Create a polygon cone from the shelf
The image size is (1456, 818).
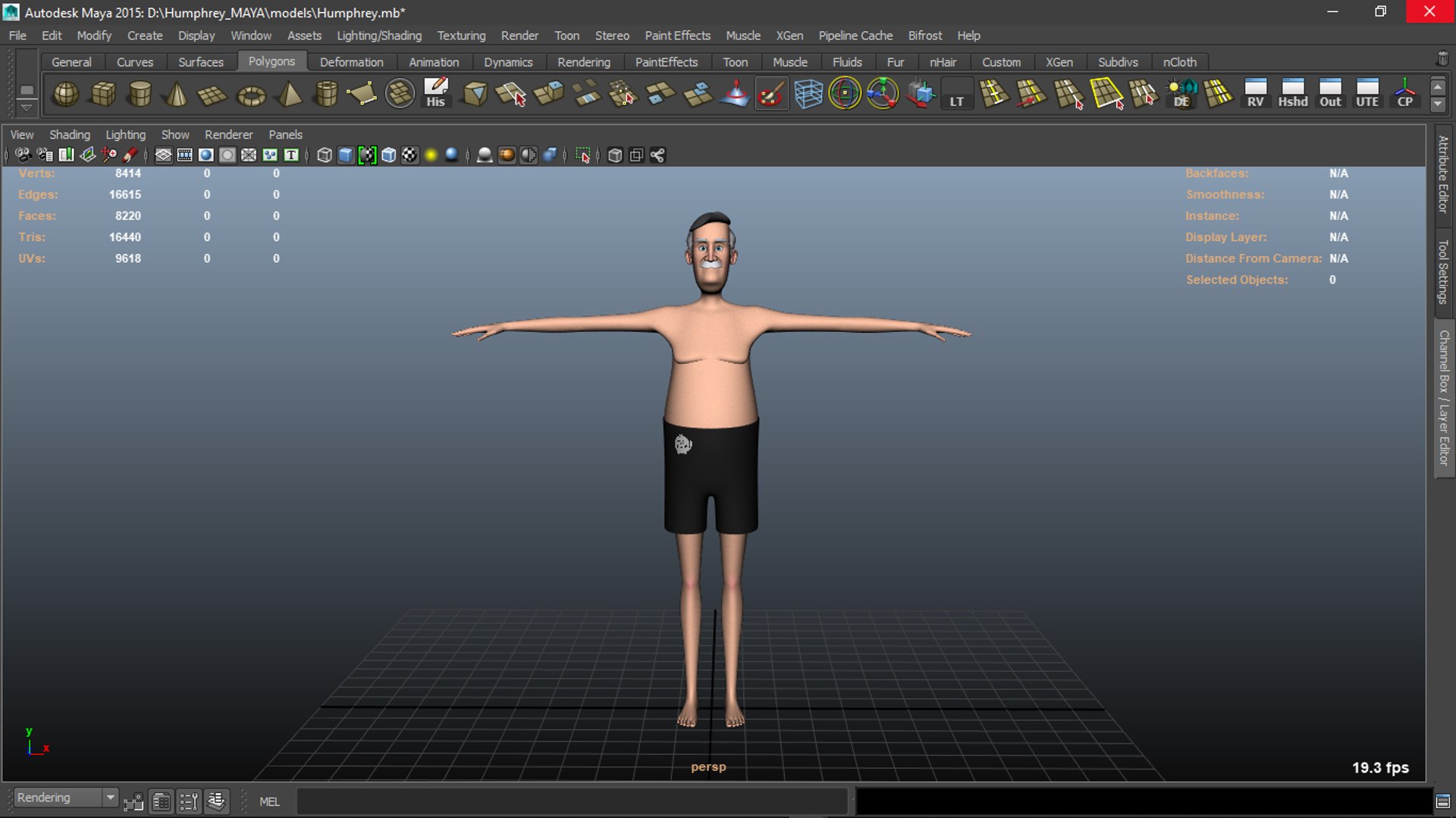177,94
